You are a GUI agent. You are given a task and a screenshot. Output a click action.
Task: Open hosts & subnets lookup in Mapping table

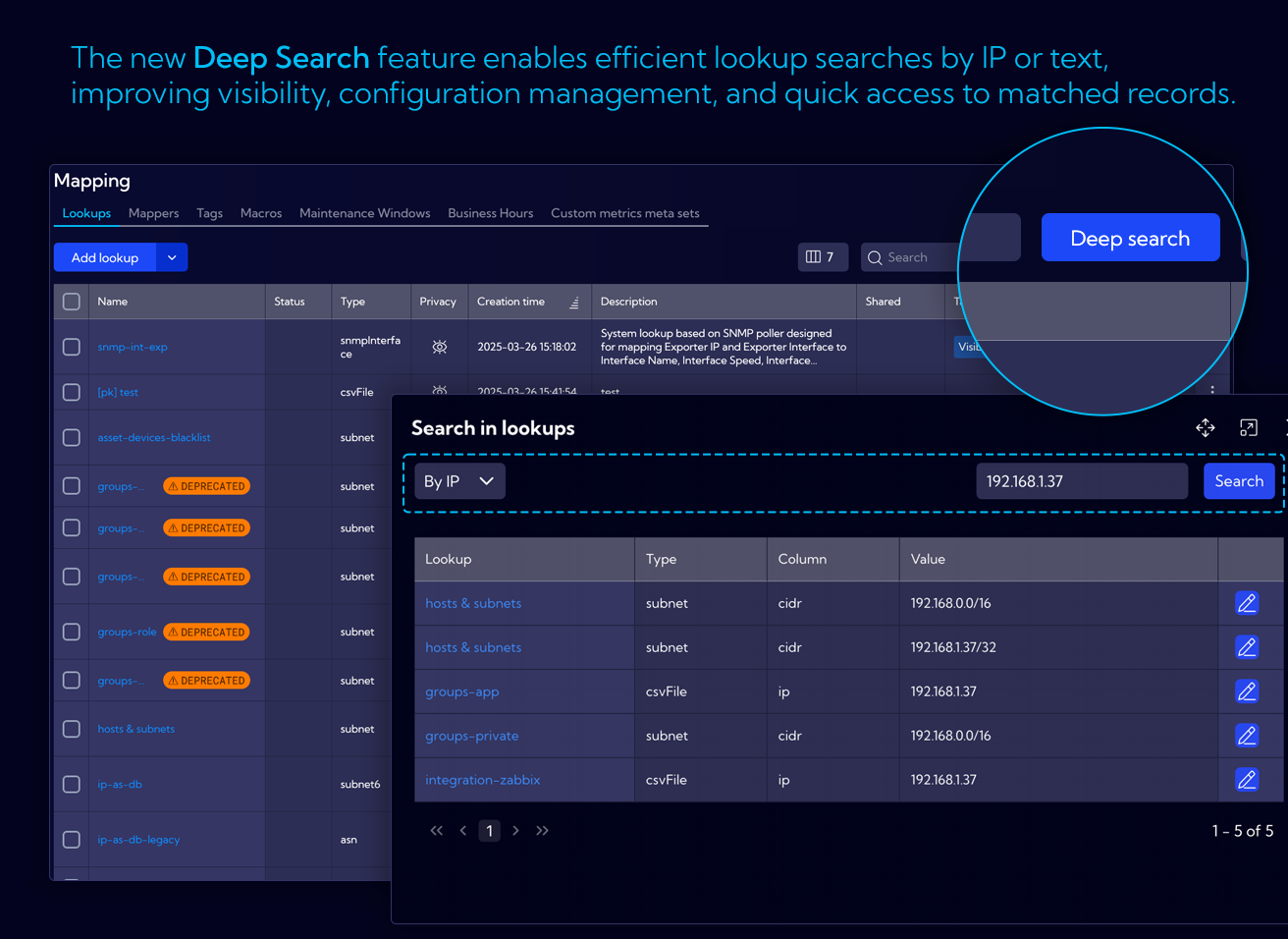point(136,729)
